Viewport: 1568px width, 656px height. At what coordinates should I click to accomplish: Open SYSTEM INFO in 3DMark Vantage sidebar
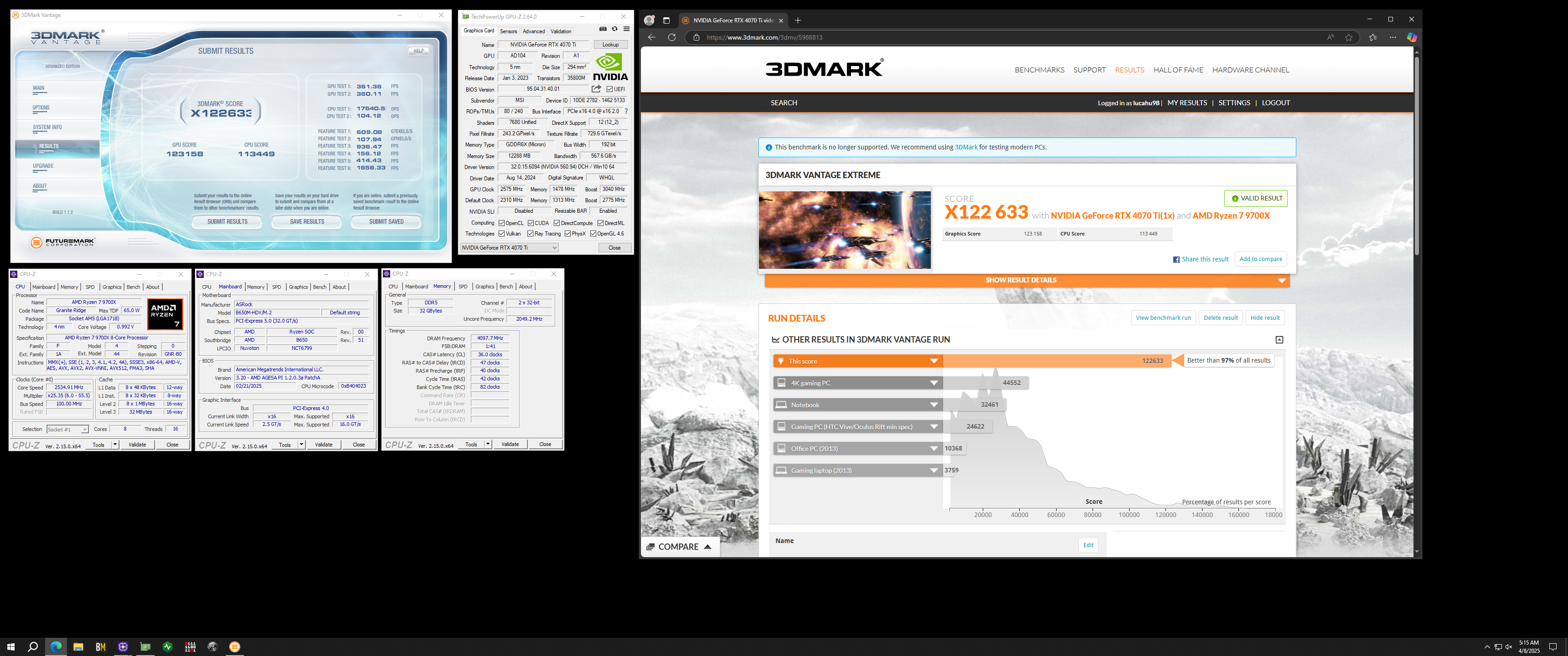[x=47, y=127]
